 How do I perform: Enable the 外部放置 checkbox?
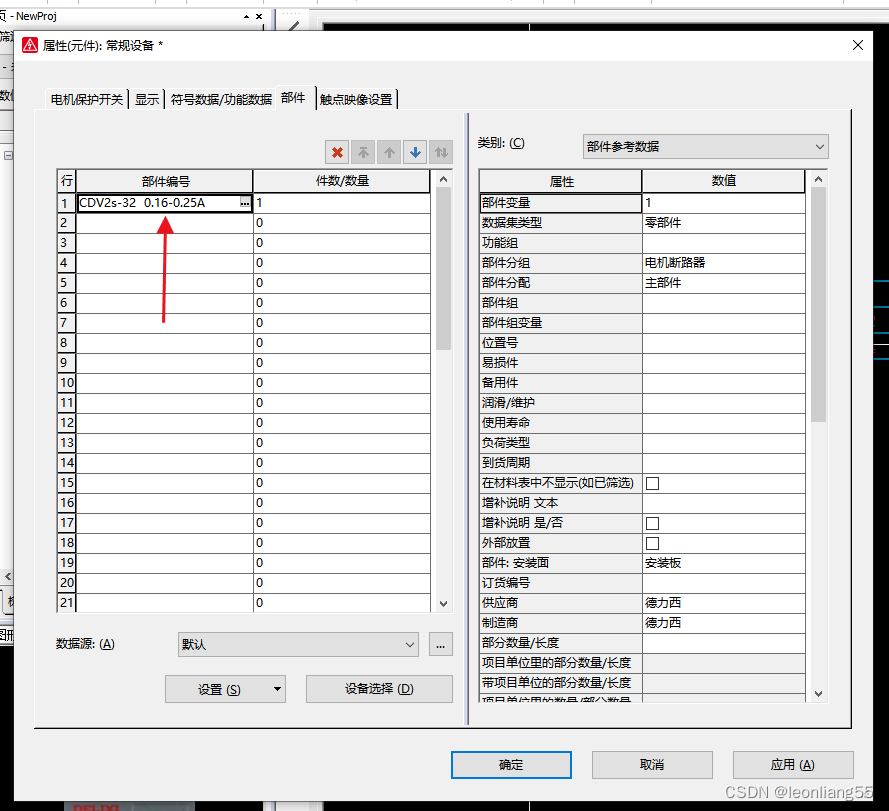point(652,543)
